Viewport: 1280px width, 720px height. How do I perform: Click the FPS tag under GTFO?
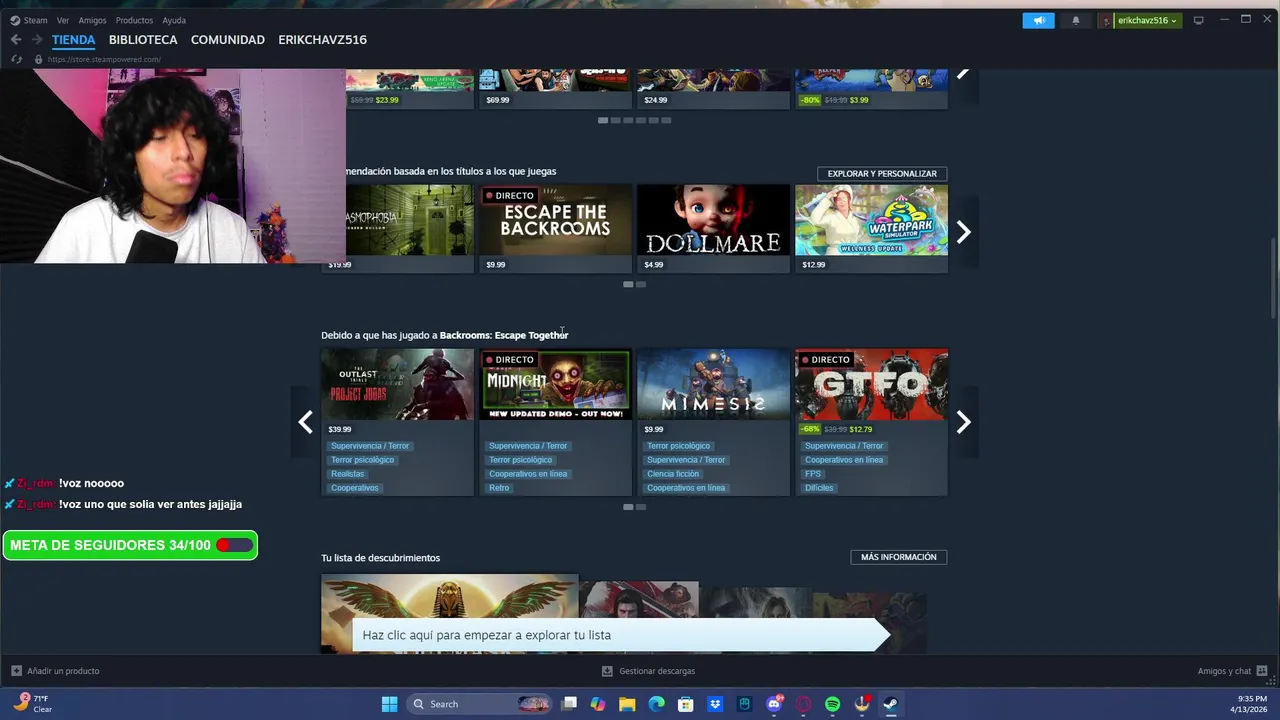click(813, 474)
